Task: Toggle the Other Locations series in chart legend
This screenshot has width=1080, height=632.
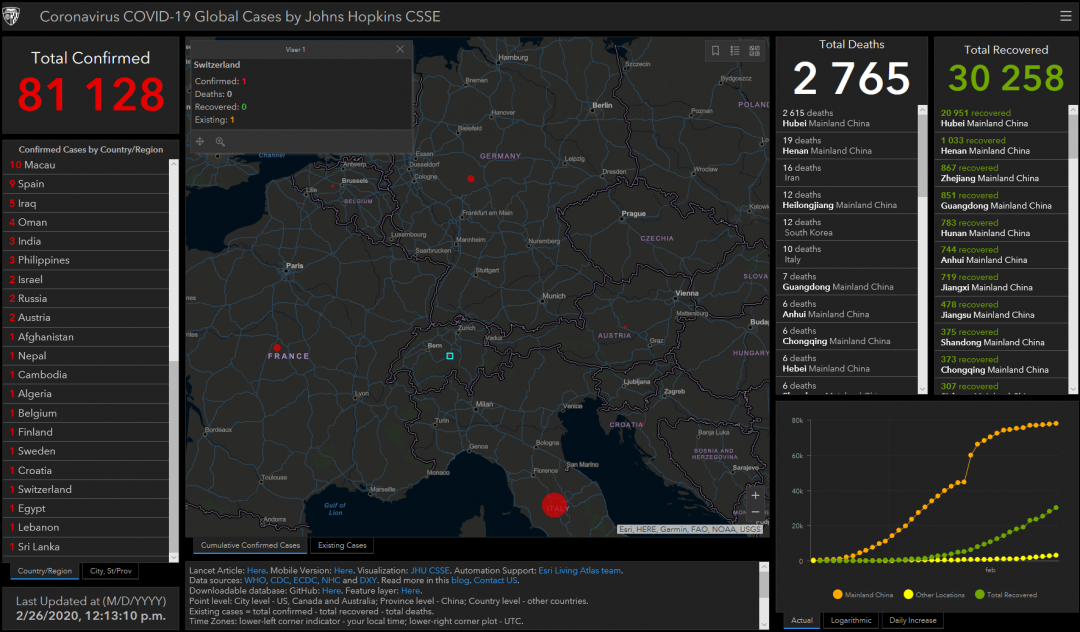Action: coord(934,595)
